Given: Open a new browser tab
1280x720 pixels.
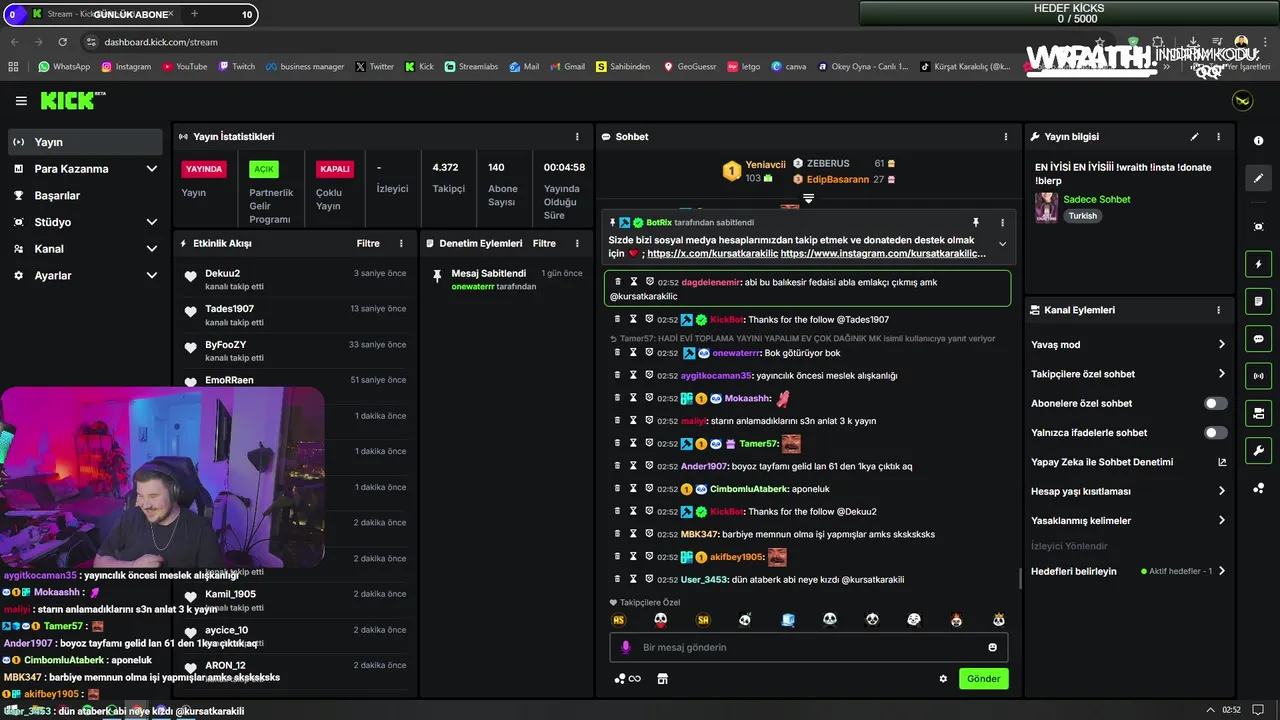Looking at the screenshot, I should [194, 14].
